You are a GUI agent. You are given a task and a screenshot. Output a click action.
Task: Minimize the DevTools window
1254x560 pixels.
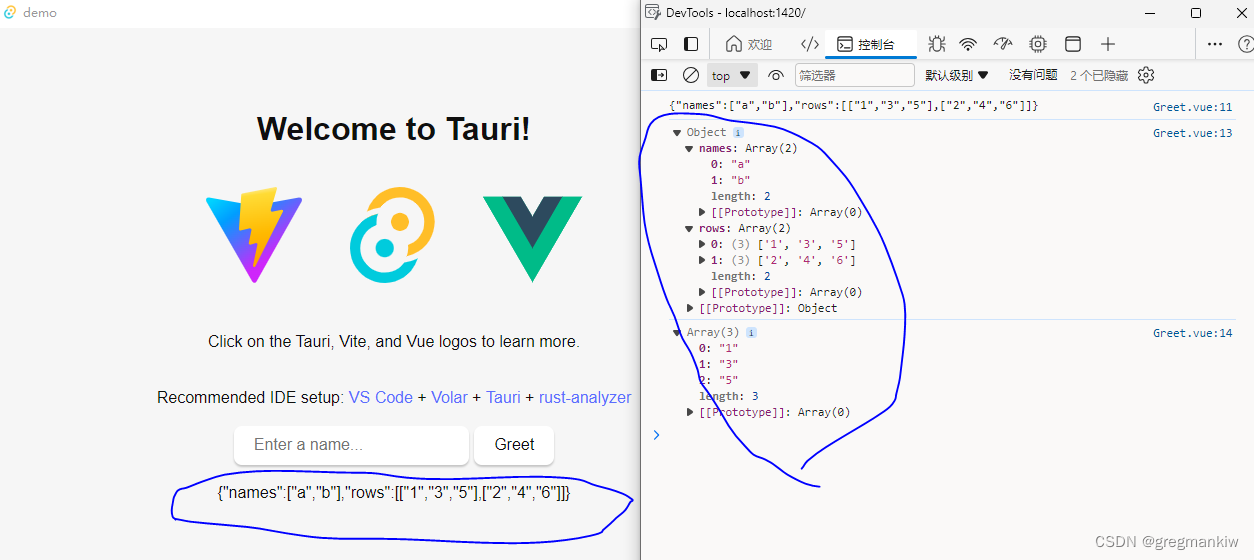[1150, 13]
